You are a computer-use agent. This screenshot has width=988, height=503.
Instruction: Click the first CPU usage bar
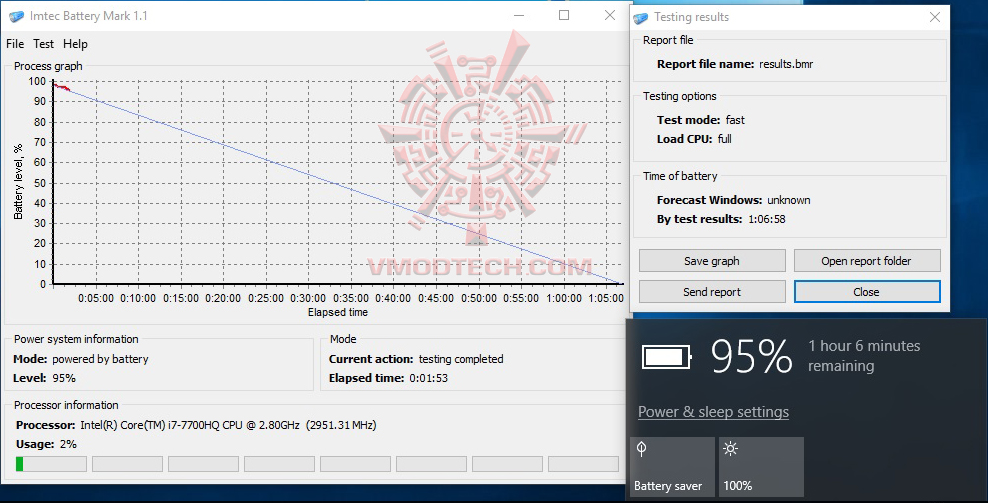tap(51, 464)
